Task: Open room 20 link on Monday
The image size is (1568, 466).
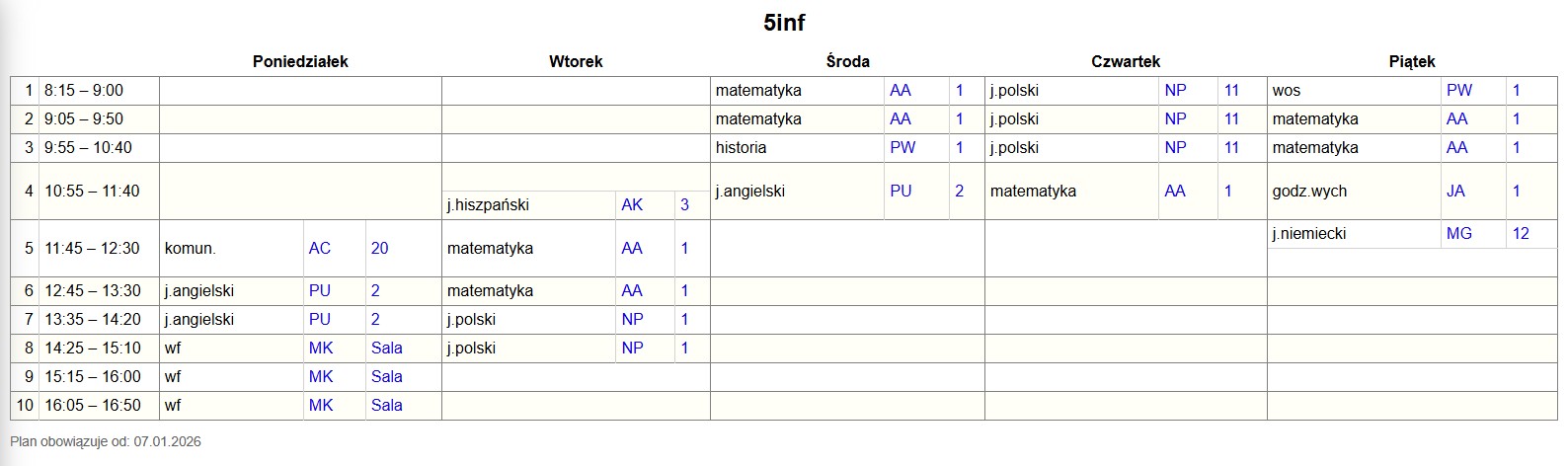Action: coord(380,248)
